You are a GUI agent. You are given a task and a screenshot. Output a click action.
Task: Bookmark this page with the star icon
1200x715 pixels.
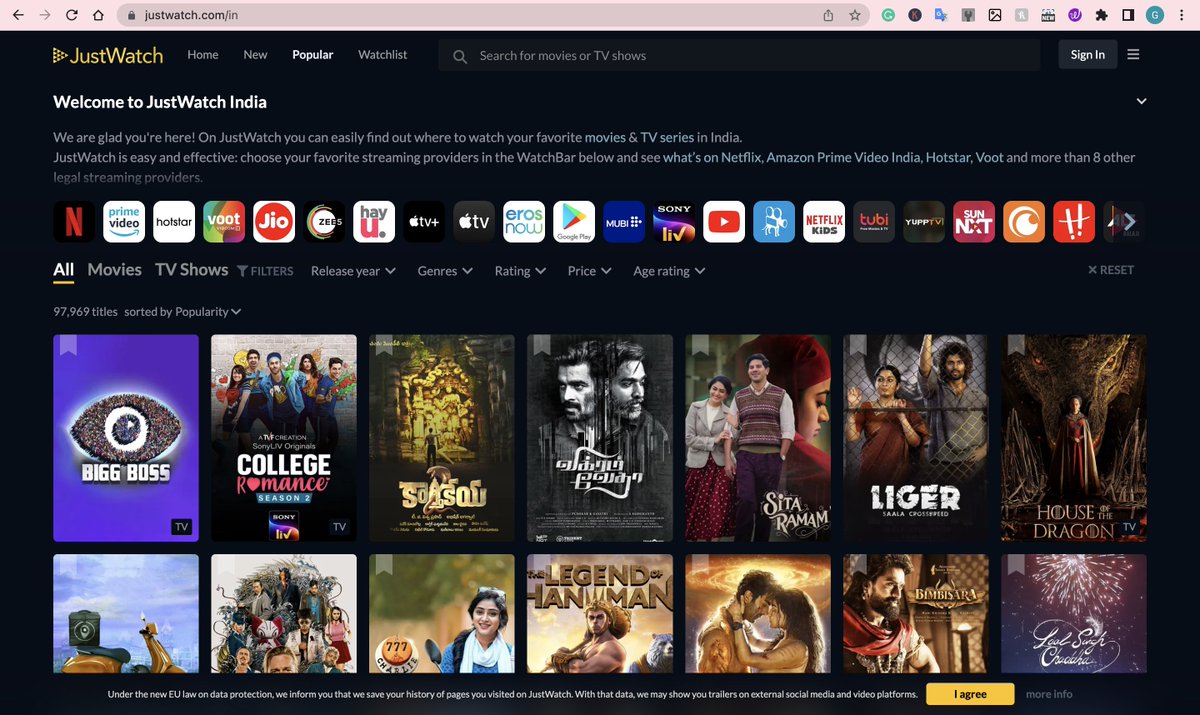[855, 15]
